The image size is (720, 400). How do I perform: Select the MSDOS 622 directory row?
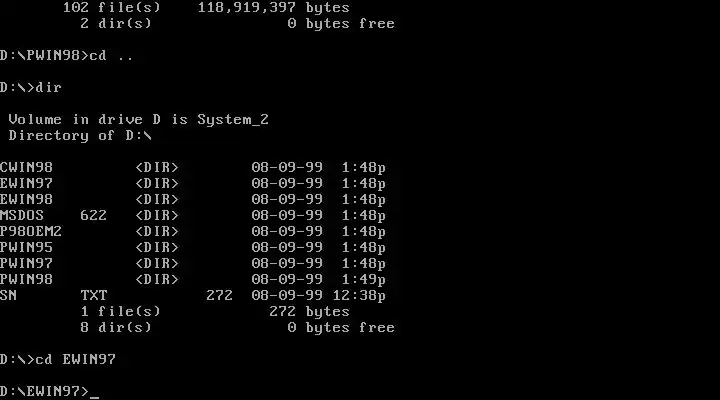point(193,216)
